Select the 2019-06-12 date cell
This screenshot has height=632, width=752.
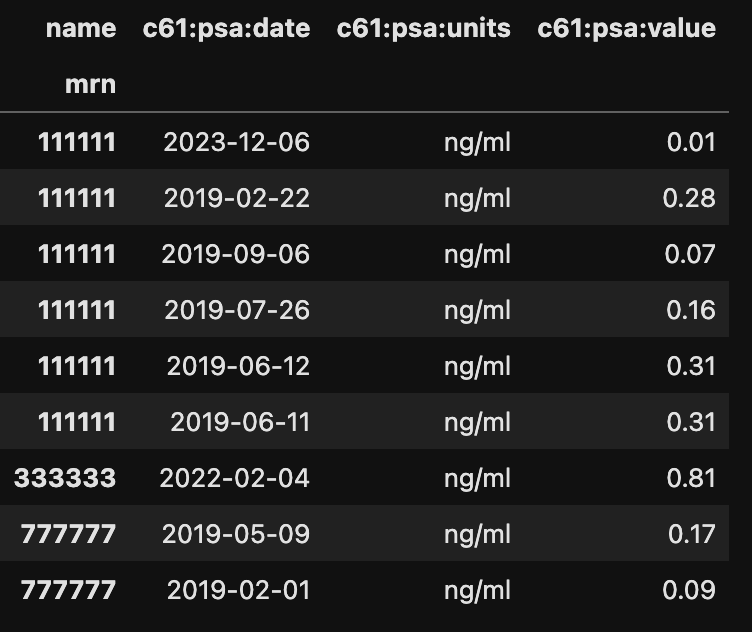tap(238, 366)
